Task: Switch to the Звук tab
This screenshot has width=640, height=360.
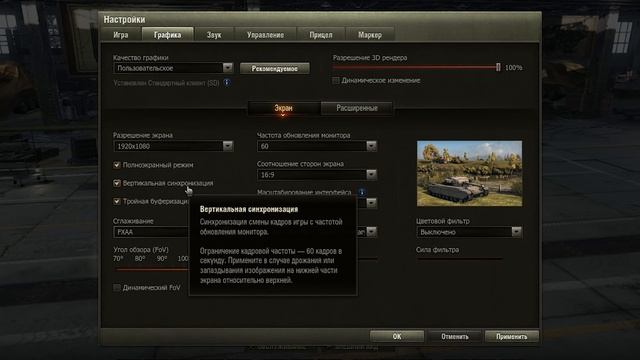Action: tap(214, 35)
